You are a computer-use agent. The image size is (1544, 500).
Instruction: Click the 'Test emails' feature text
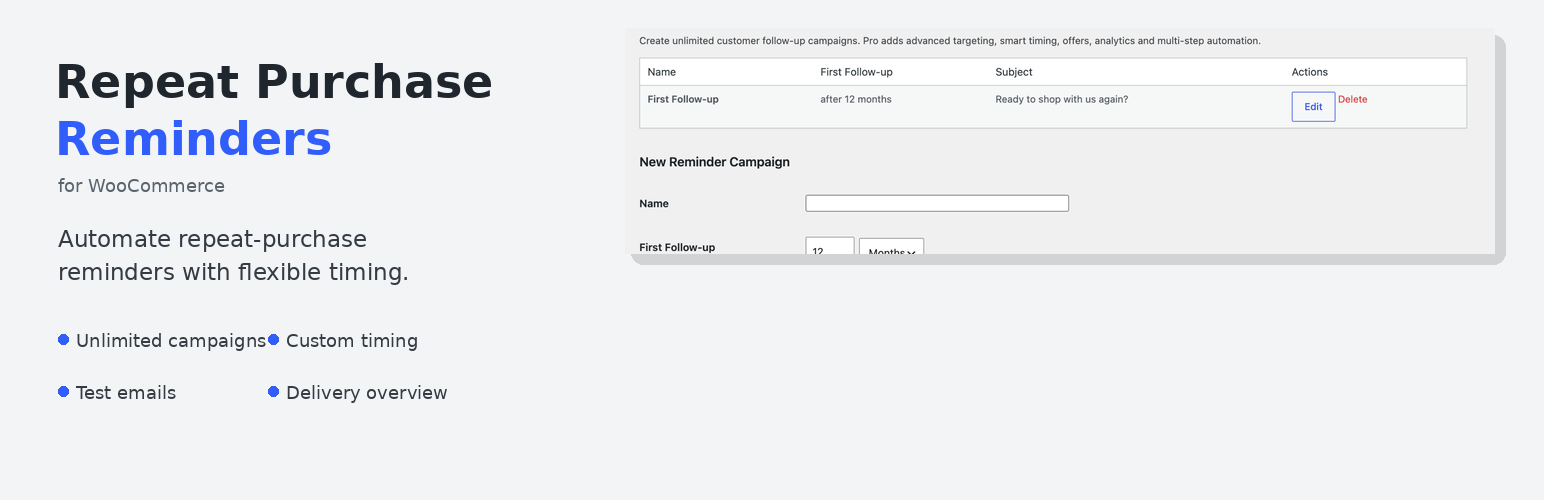(126, 393)
